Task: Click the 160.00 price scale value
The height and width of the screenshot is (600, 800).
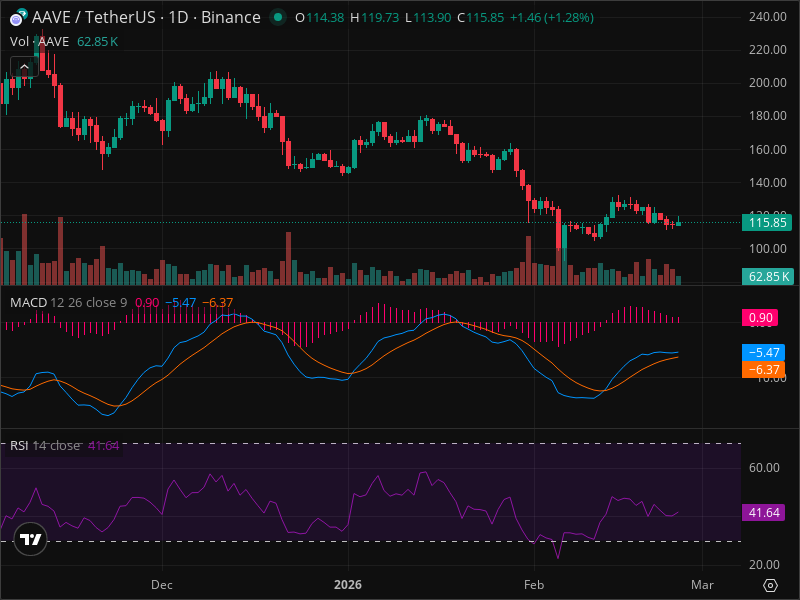Action: point(767,149)
